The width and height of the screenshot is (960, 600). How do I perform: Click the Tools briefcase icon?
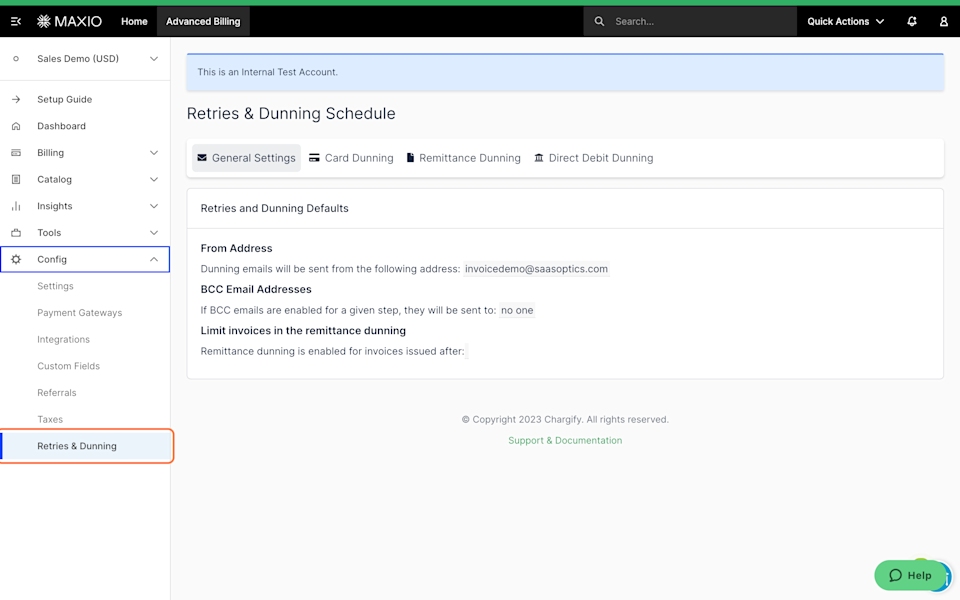(16, 233)
